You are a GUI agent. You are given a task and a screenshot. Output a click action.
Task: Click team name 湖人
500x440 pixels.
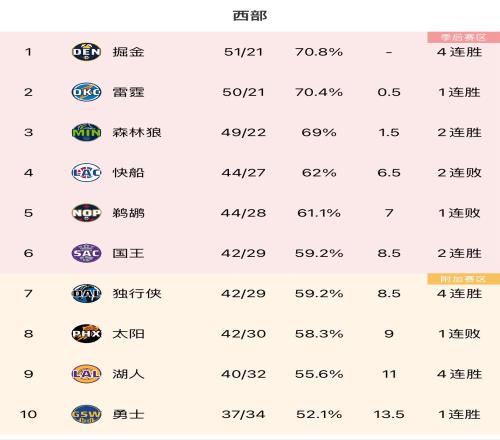pyautogui.click(x=128, y=374)
